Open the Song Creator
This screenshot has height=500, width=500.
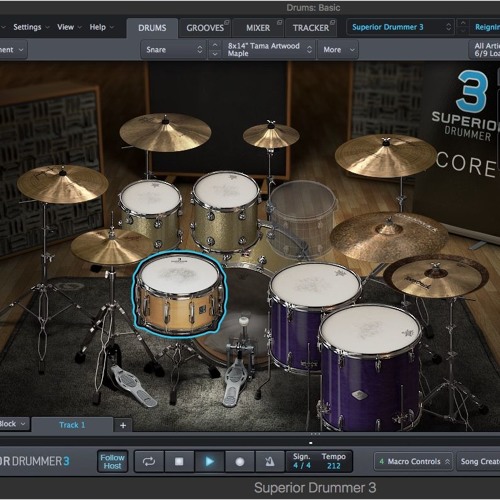[479, 462]
